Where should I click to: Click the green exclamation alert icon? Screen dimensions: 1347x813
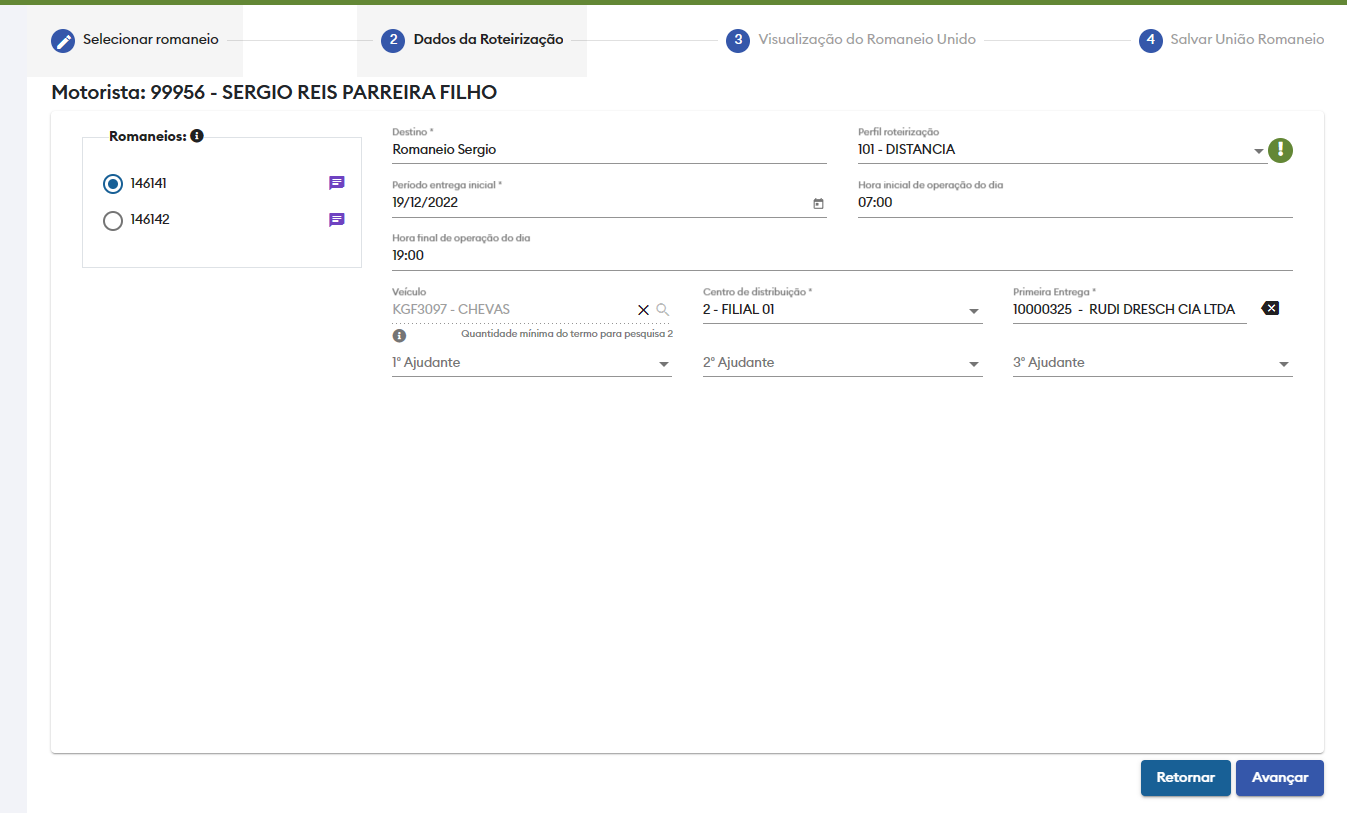[1281, 150]
